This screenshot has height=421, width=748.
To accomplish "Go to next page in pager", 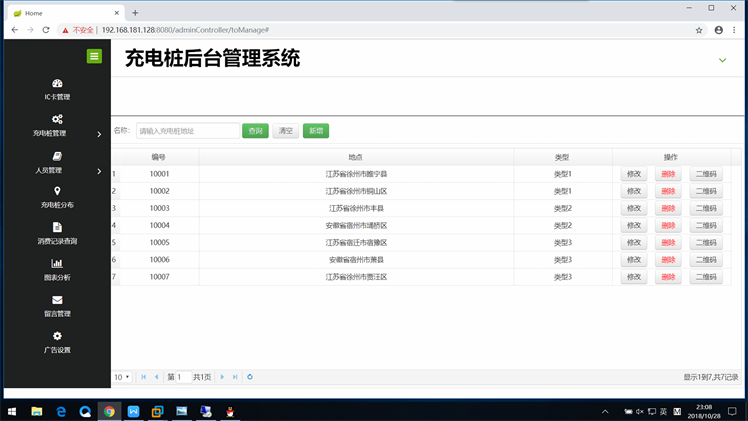I will point(222,377).
